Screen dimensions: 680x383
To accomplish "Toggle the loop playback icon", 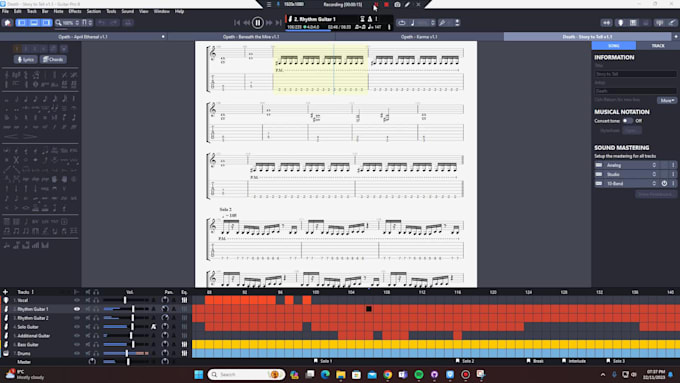I will [402, 23].
